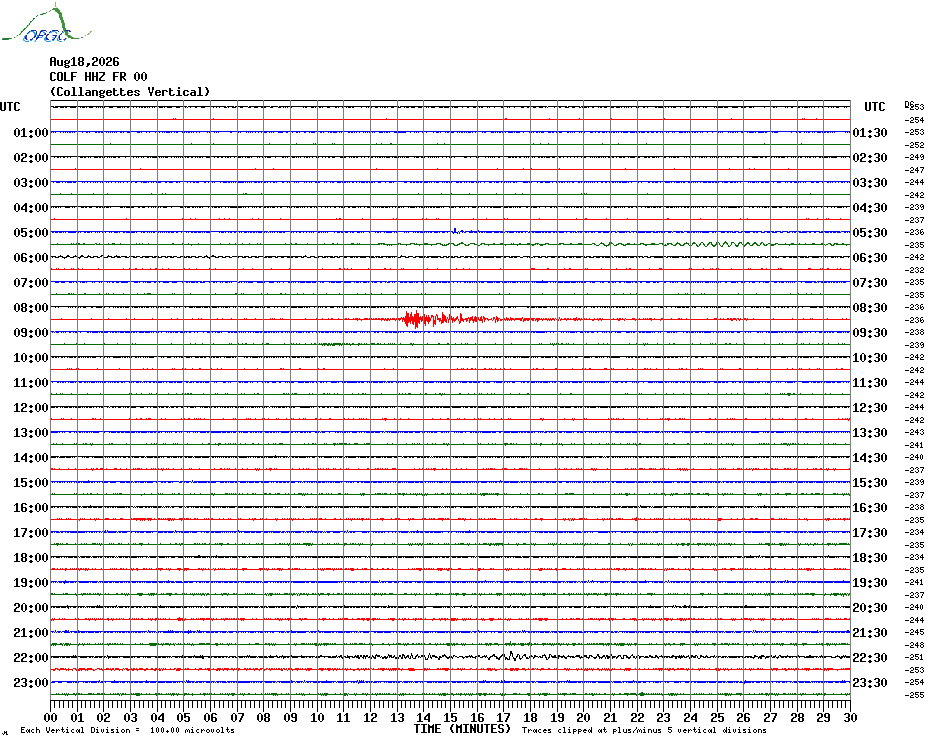Click the 19:30 right-side label
Viewport: 930px width, 744px height.
click(870, 583)
